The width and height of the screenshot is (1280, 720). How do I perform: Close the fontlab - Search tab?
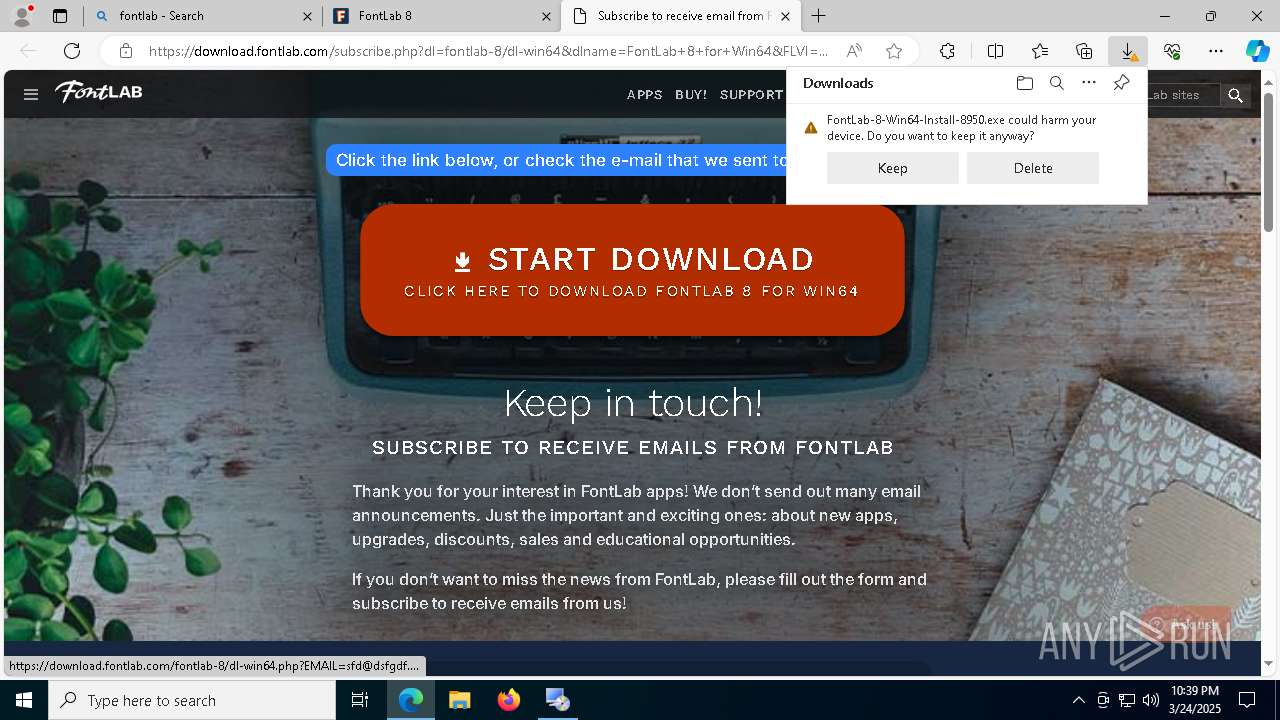pyautogui.click(x=308, y=16)
